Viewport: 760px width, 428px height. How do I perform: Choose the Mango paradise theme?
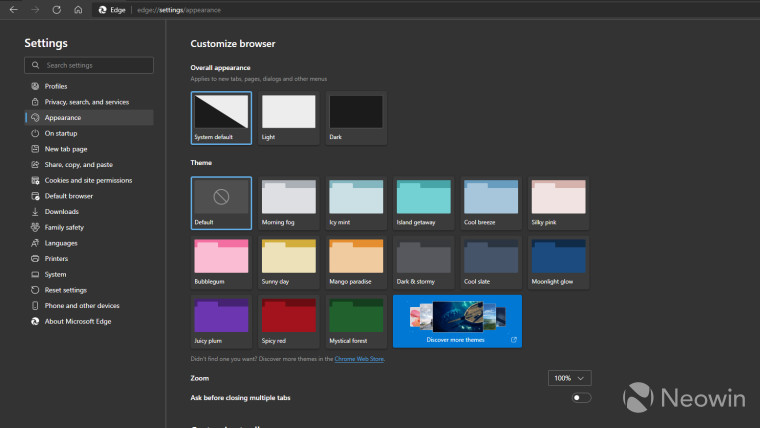356,262
